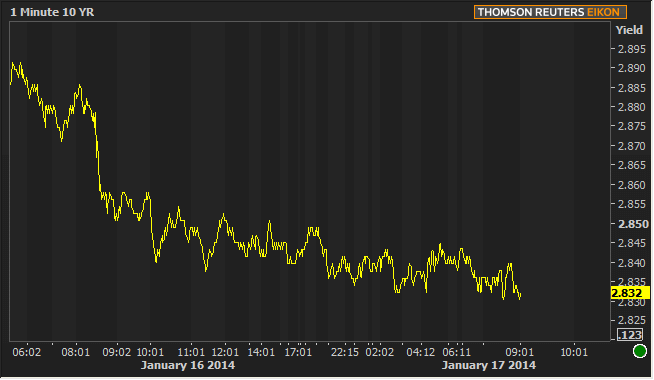Screen dimensions: 654x380
Task: Click the 09:01 time axis label
Action: click(x=519, y=352)
